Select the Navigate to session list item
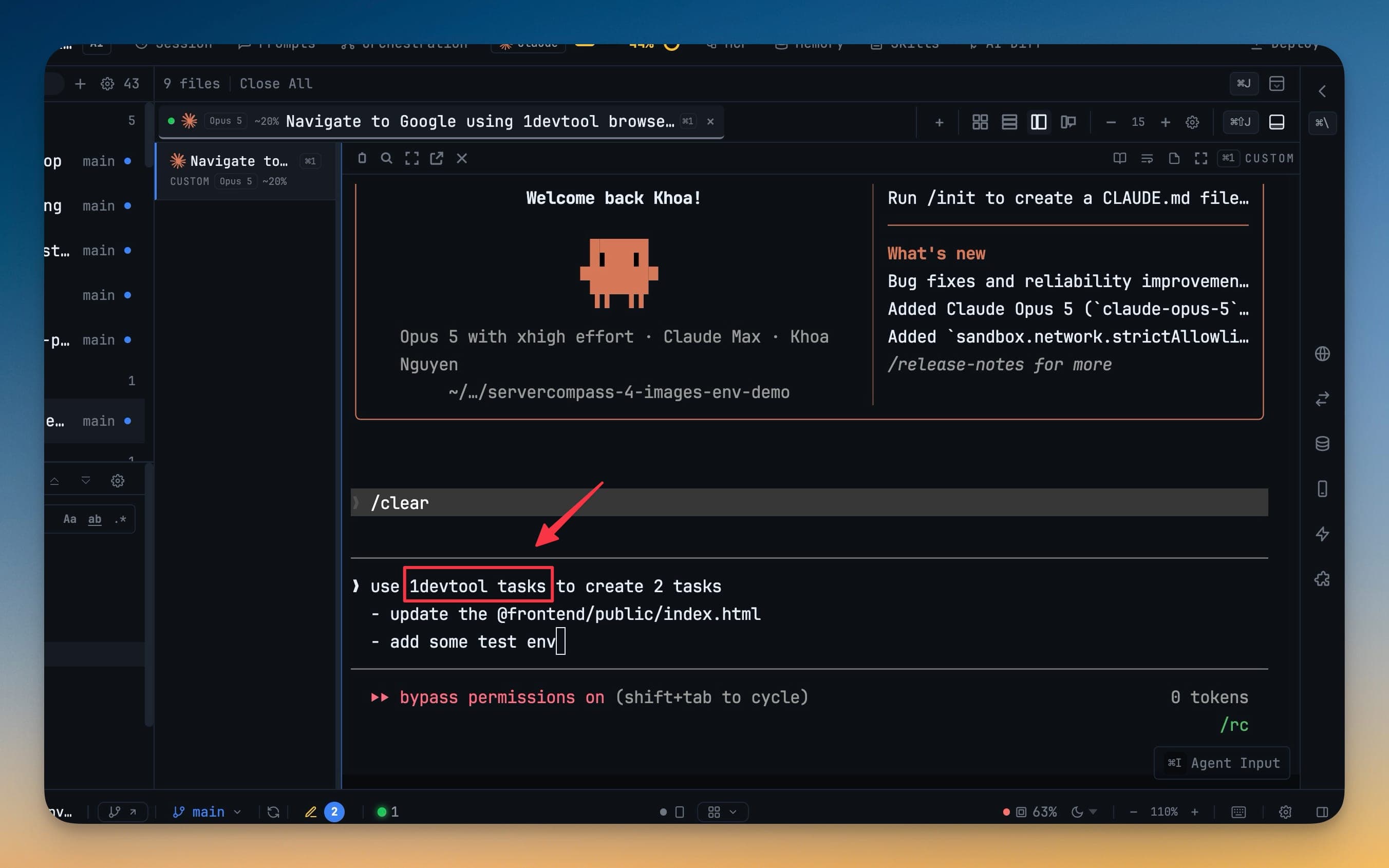This screenshot has height=868, width=1389. coord(246,171)
